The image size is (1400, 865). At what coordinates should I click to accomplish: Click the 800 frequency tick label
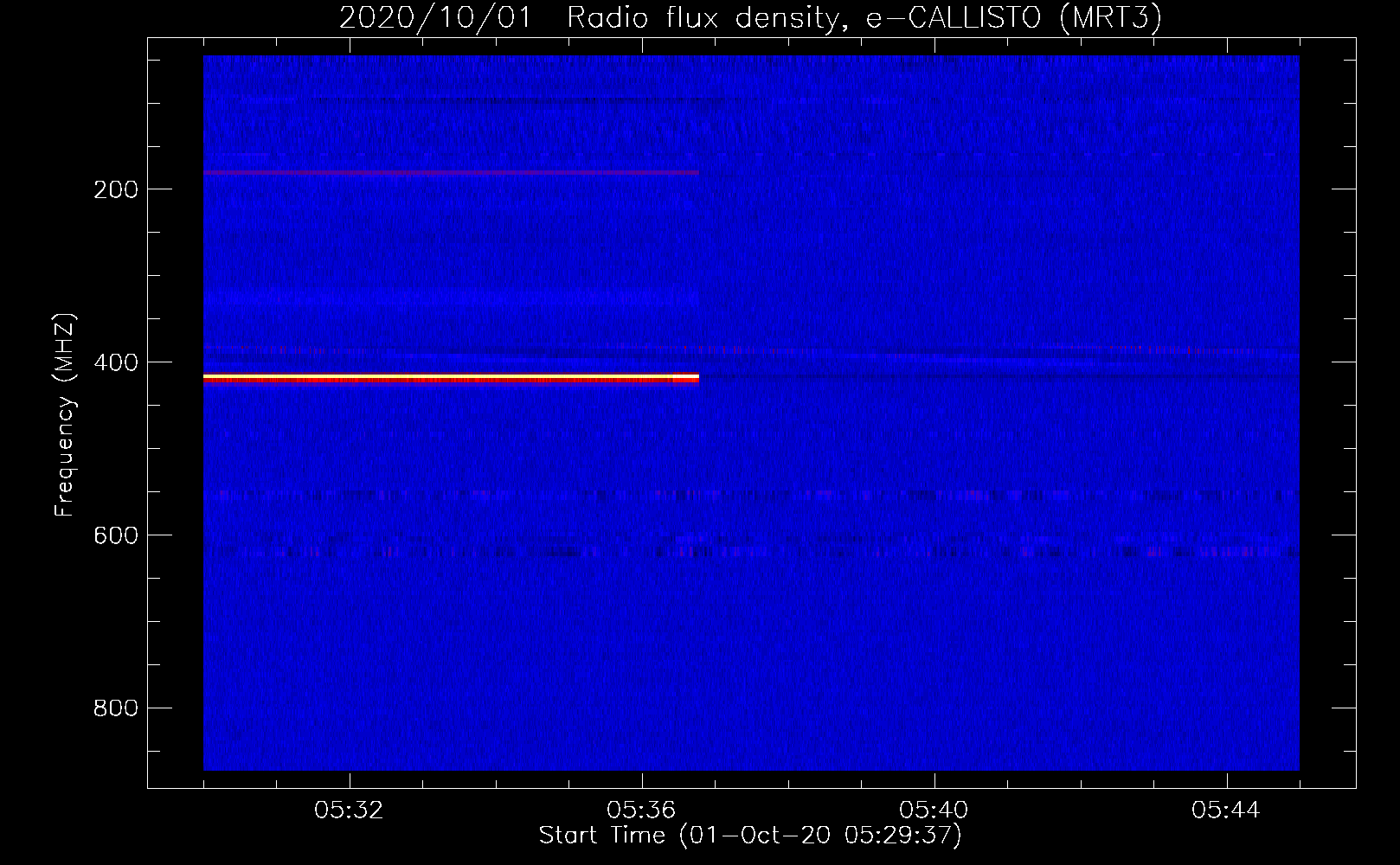click(115, 709)
